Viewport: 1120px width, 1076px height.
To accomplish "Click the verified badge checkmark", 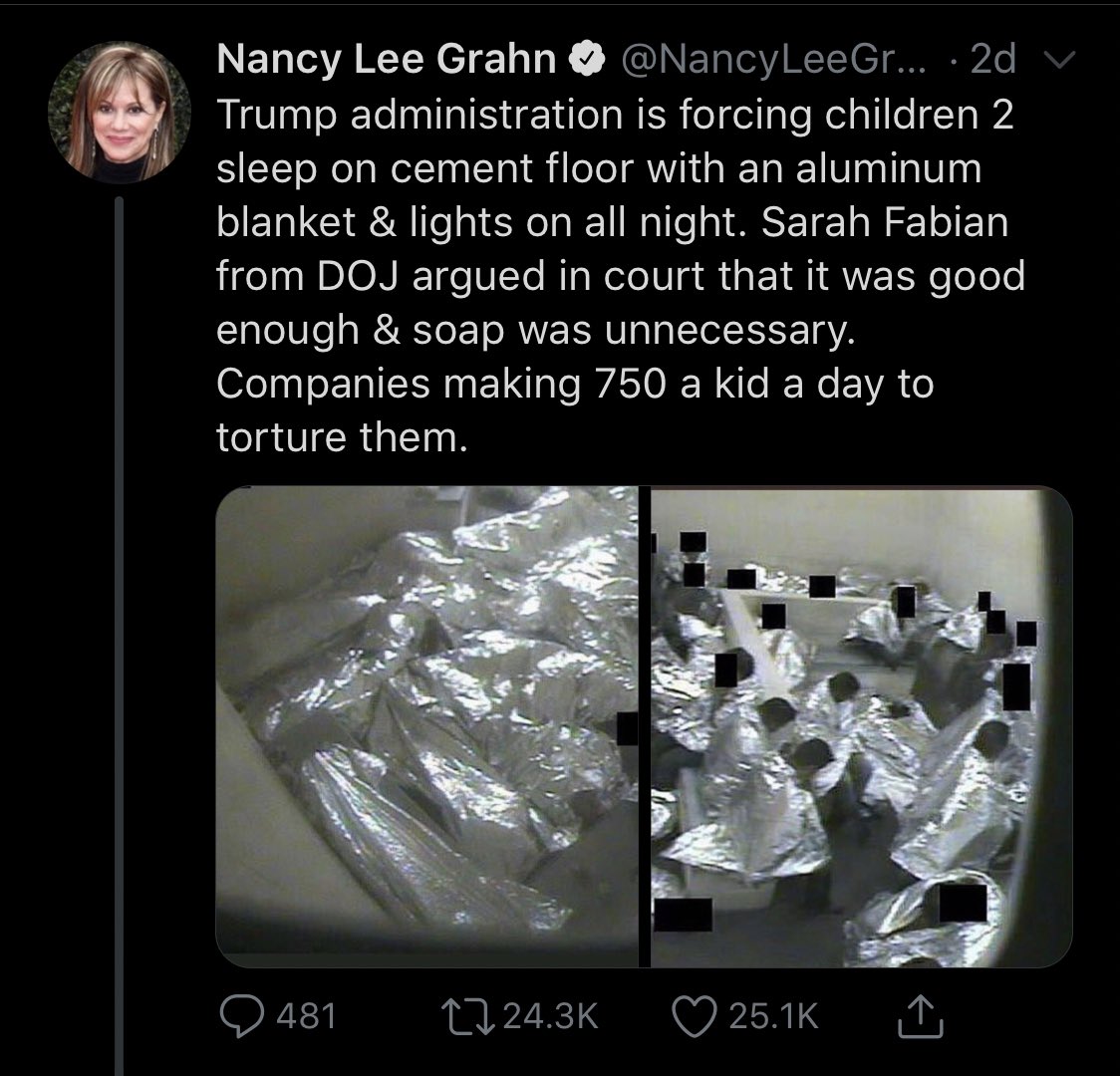I will [587, 59].
